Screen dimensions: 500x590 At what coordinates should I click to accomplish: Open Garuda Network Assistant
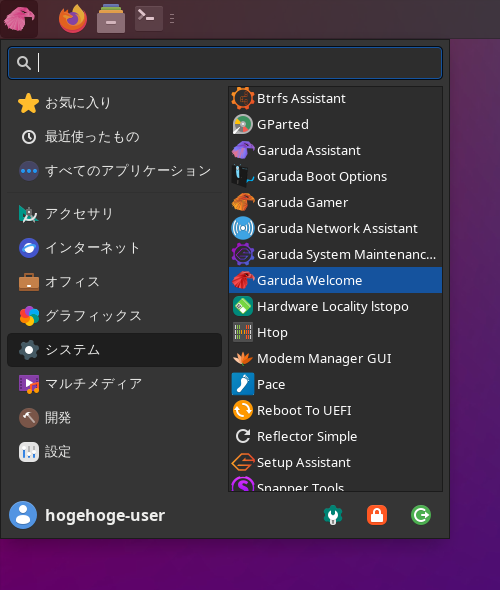[x=335, y=228]
